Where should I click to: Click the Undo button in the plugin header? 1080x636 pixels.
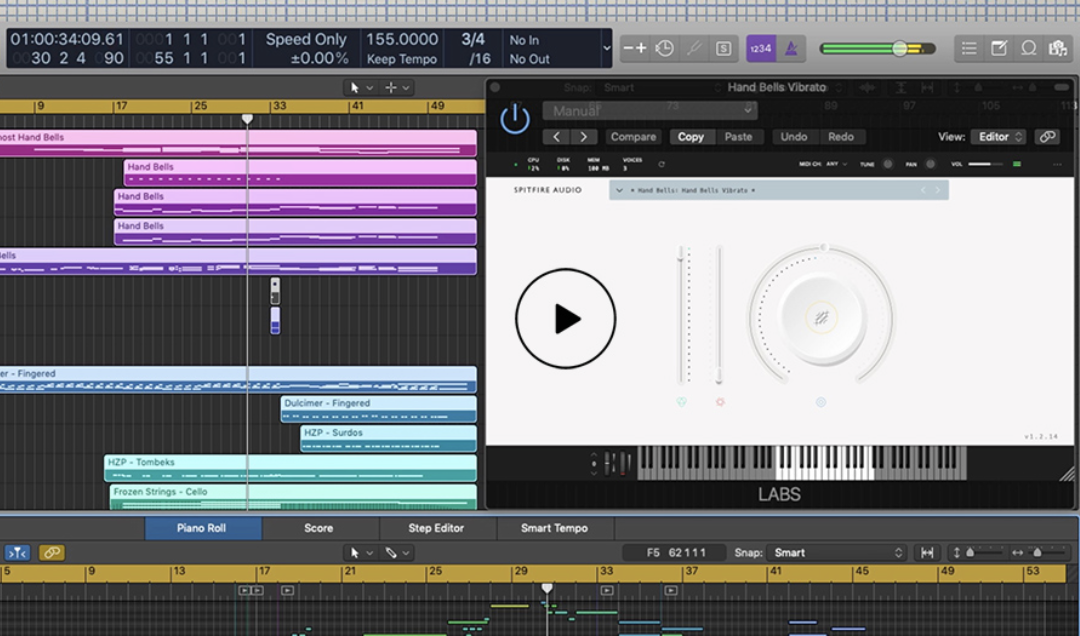pyautogui.click(x=793, y=136)
